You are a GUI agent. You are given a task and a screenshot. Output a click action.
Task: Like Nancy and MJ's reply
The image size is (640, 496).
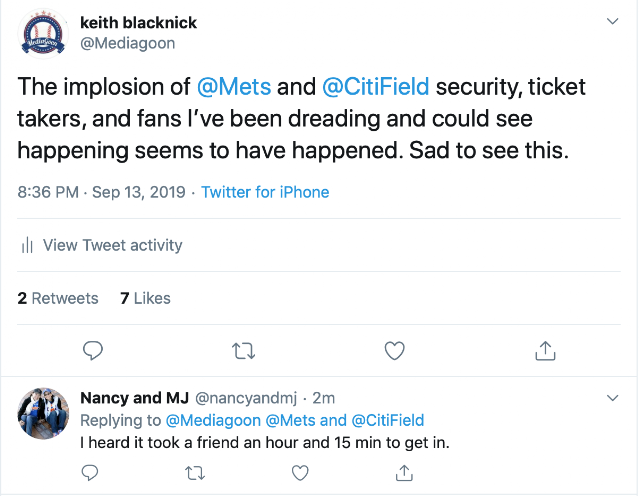point(300,473)
